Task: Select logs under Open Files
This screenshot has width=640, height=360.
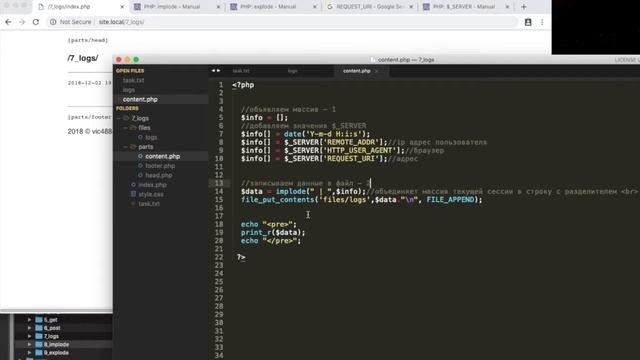Action: click(x=129, y=90)
